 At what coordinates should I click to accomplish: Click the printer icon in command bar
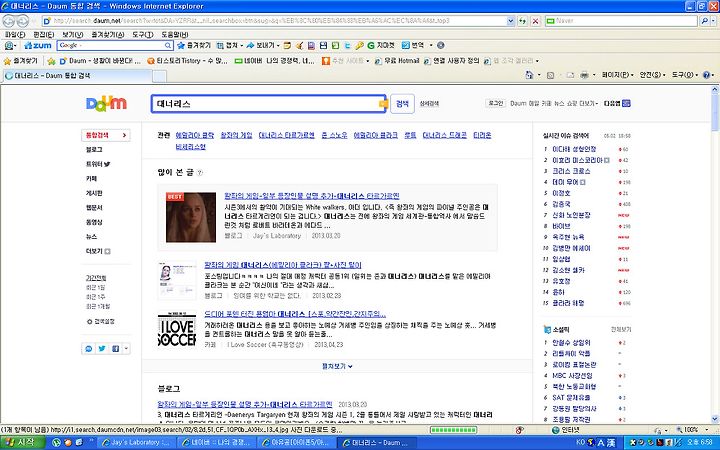click(x=584, y=74)
